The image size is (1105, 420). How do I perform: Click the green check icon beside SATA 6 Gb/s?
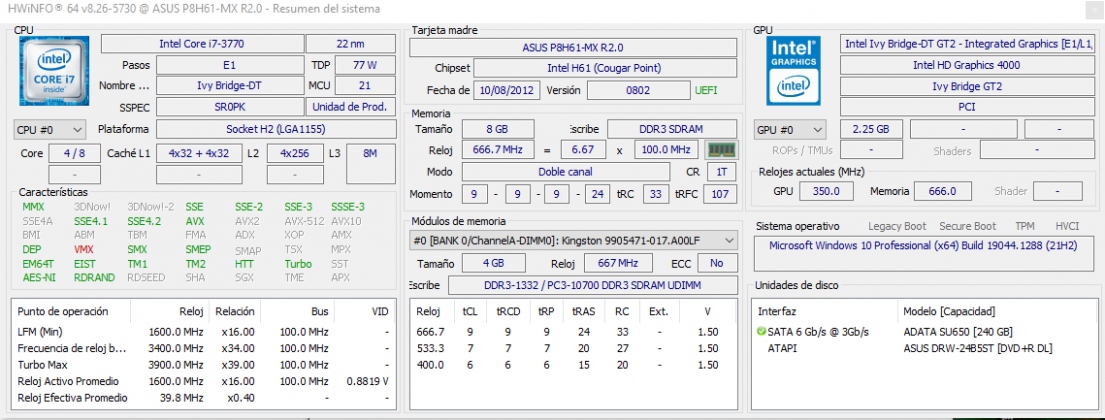pos(760,331)
